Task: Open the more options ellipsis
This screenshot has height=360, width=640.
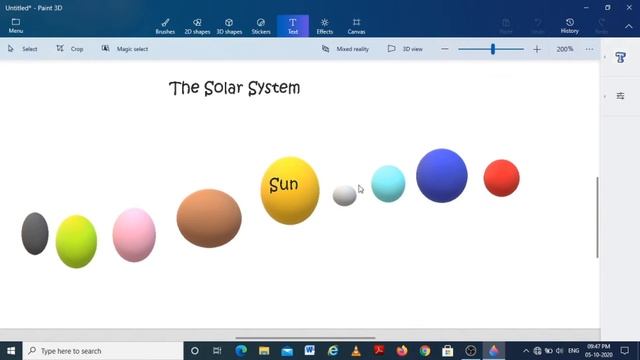Action: pyautogui.click(x=589, y=49)
